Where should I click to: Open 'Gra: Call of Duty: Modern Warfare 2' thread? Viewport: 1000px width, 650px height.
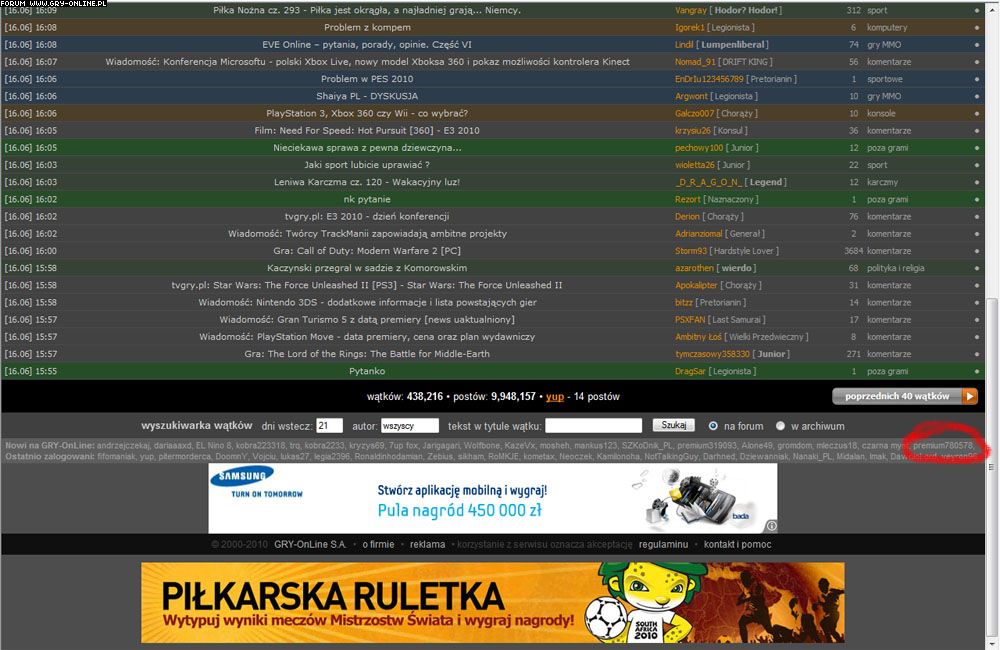(x=367, y=251)
